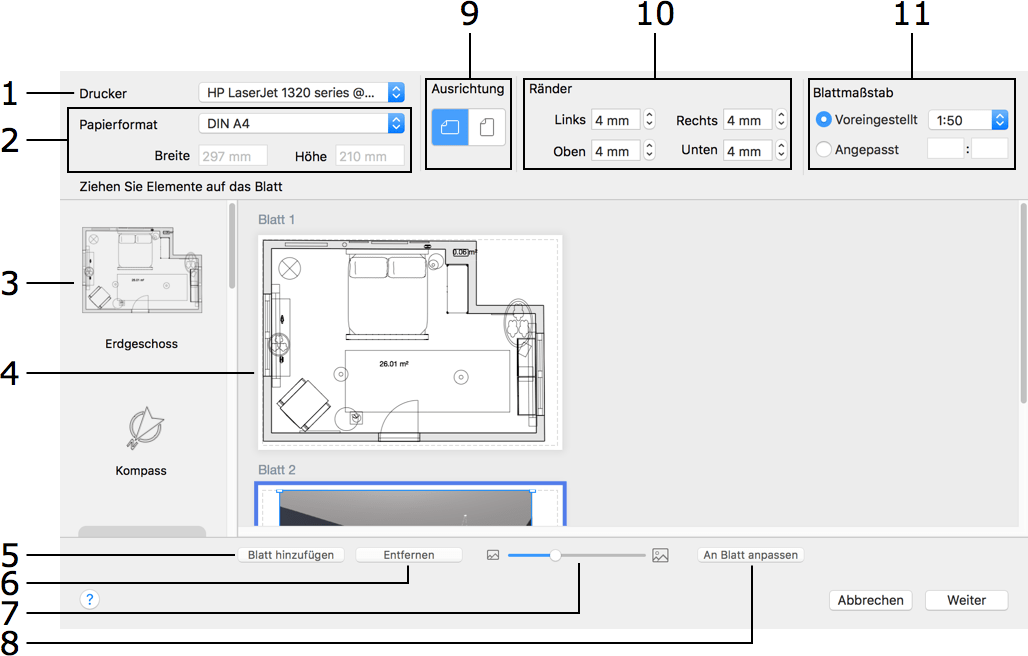
Task: Click the Oben margin stepper
Action: tap(649, 150)
